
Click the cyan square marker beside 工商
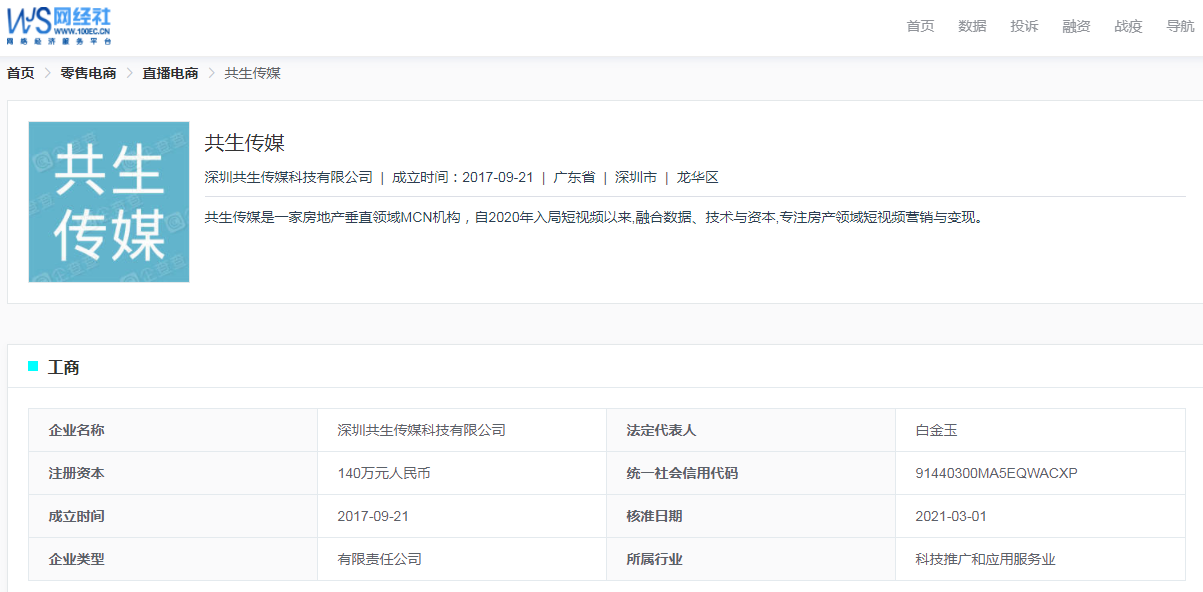[33, 367]
